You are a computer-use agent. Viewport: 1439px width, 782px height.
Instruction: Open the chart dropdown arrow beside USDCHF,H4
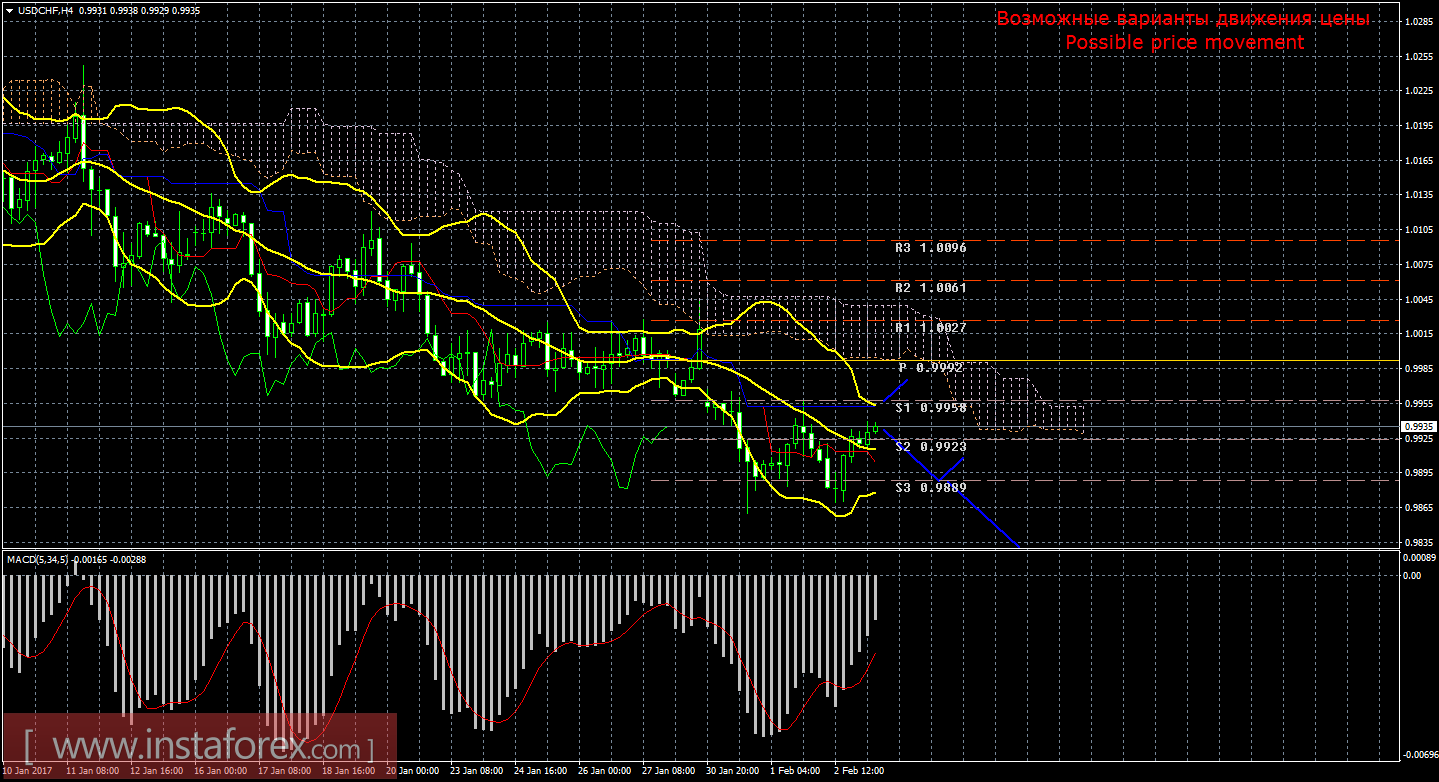pos(9,9)
